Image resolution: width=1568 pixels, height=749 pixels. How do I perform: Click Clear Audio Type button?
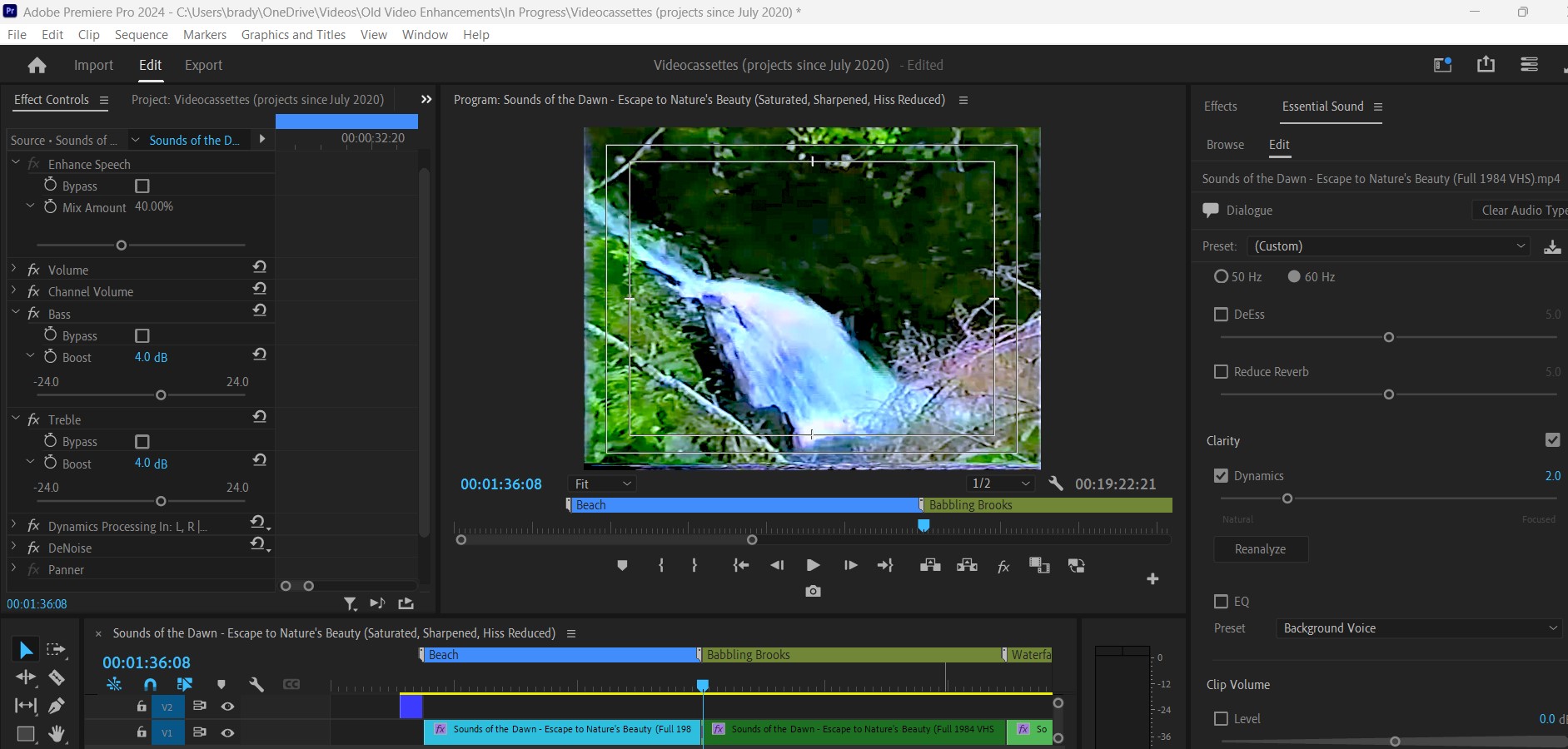[x=1520, y=211]
